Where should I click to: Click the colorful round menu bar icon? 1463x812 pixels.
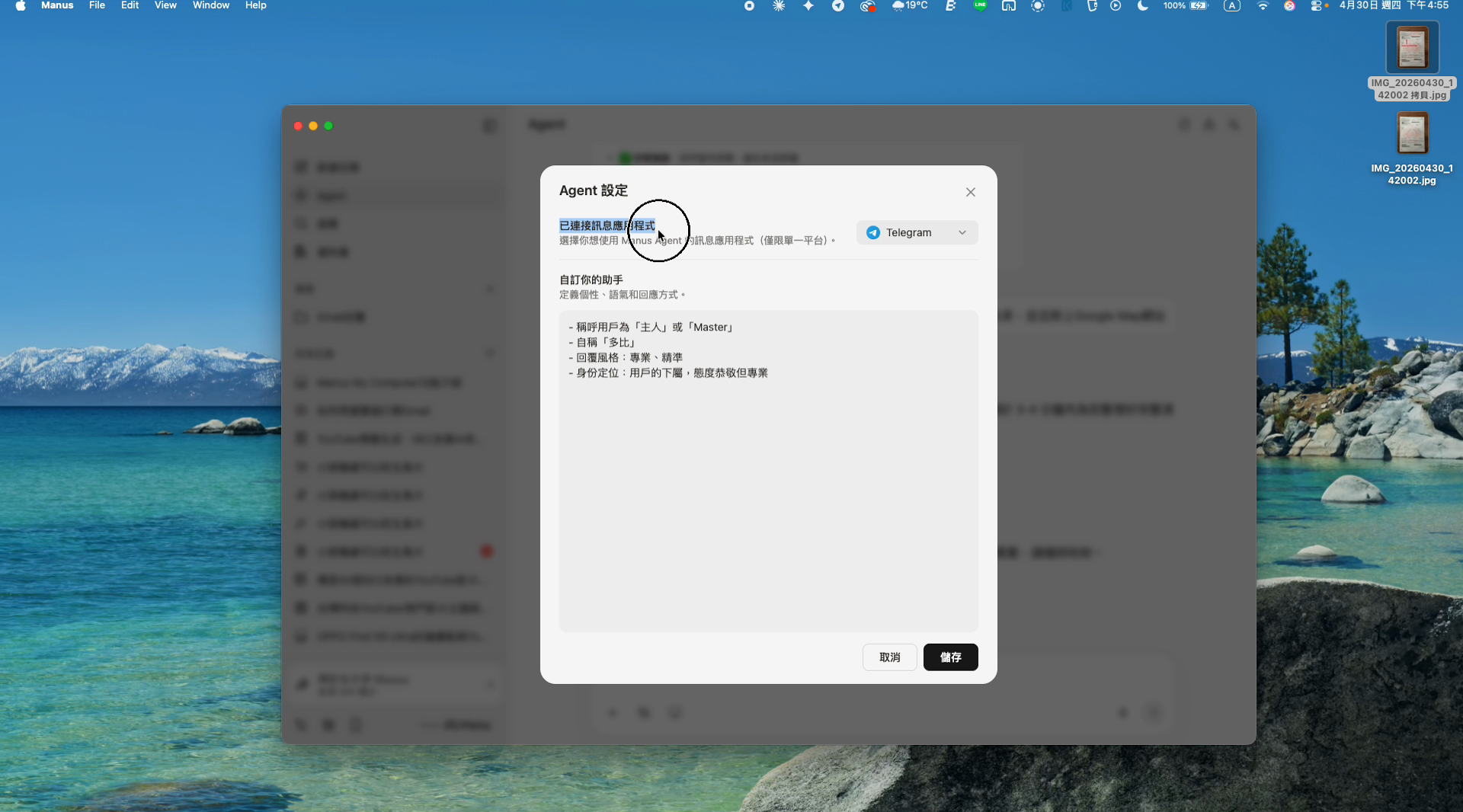click(1289, 6)
